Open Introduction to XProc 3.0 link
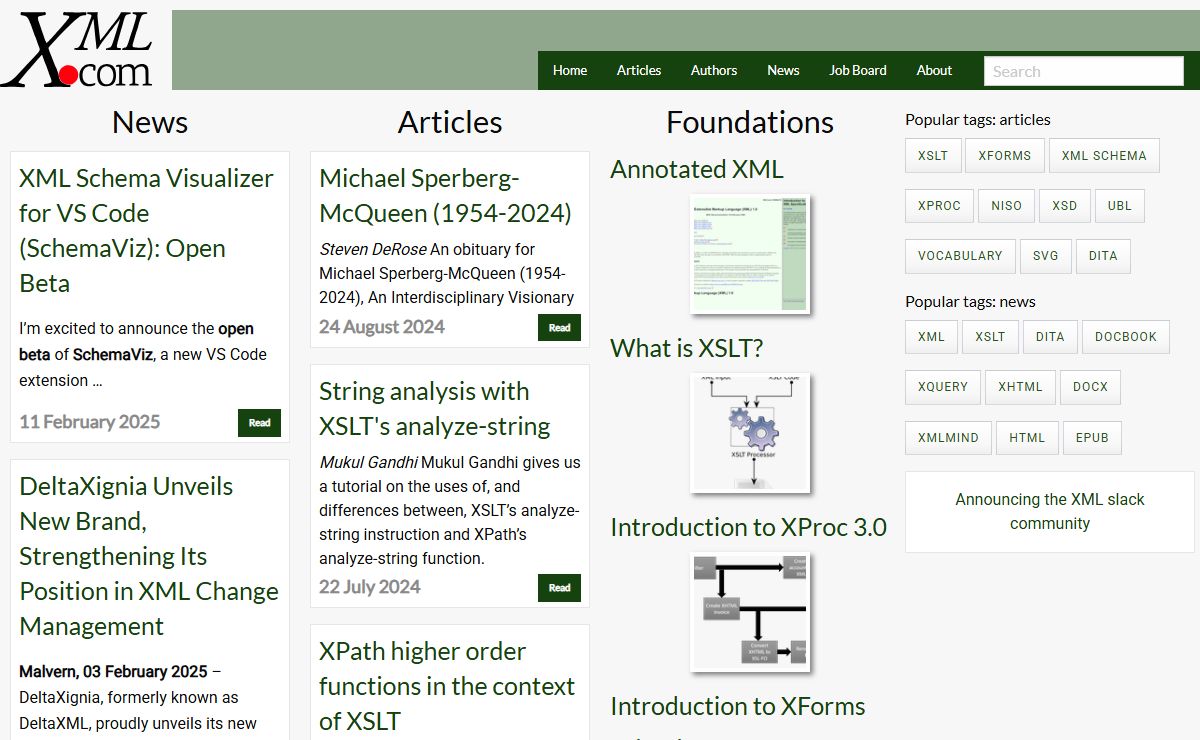The image size is (1200, 740). (x=749, y=527)
